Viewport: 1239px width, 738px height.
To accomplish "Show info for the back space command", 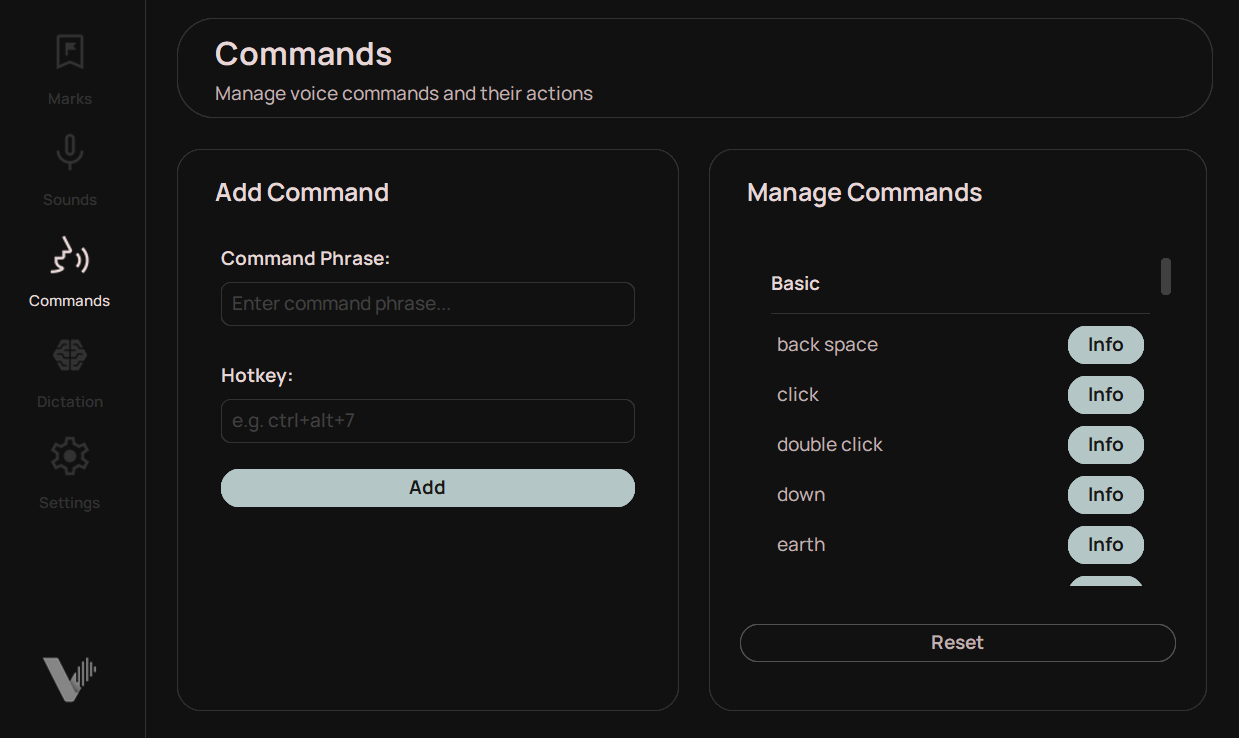I will tap(1105, 344).
